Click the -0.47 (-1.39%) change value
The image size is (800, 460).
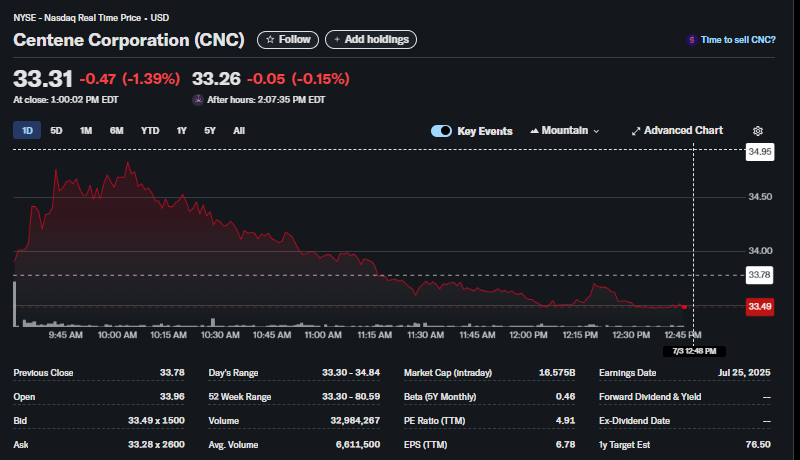point(130,79)
